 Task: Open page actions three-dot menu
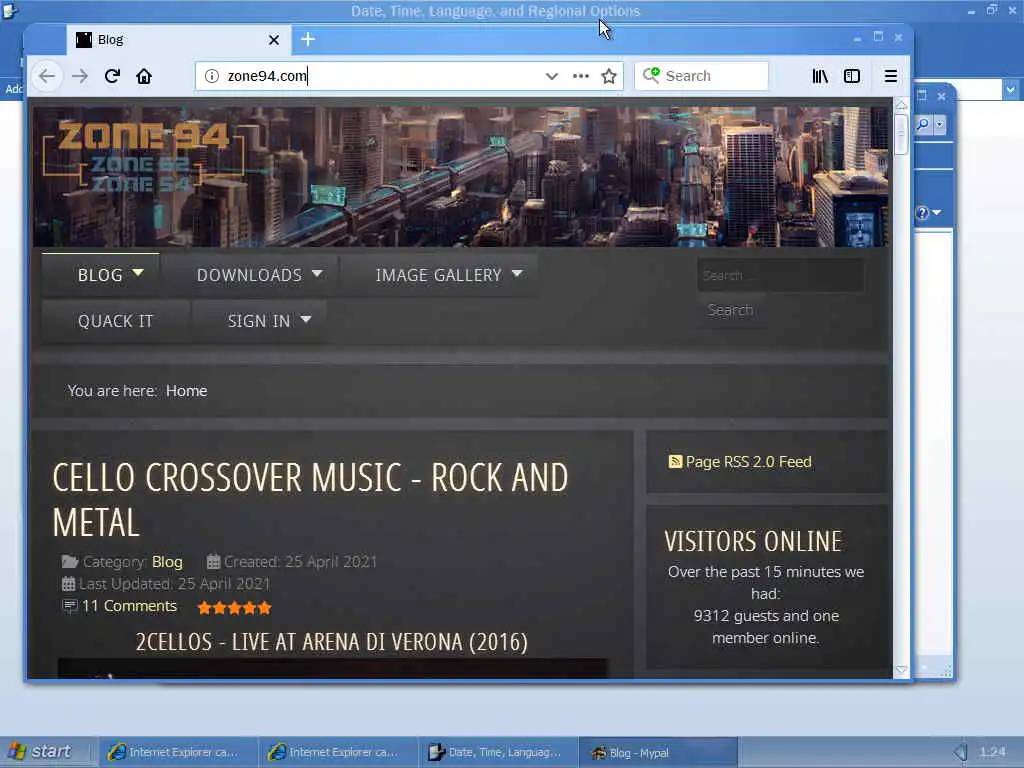pos(581,76)
